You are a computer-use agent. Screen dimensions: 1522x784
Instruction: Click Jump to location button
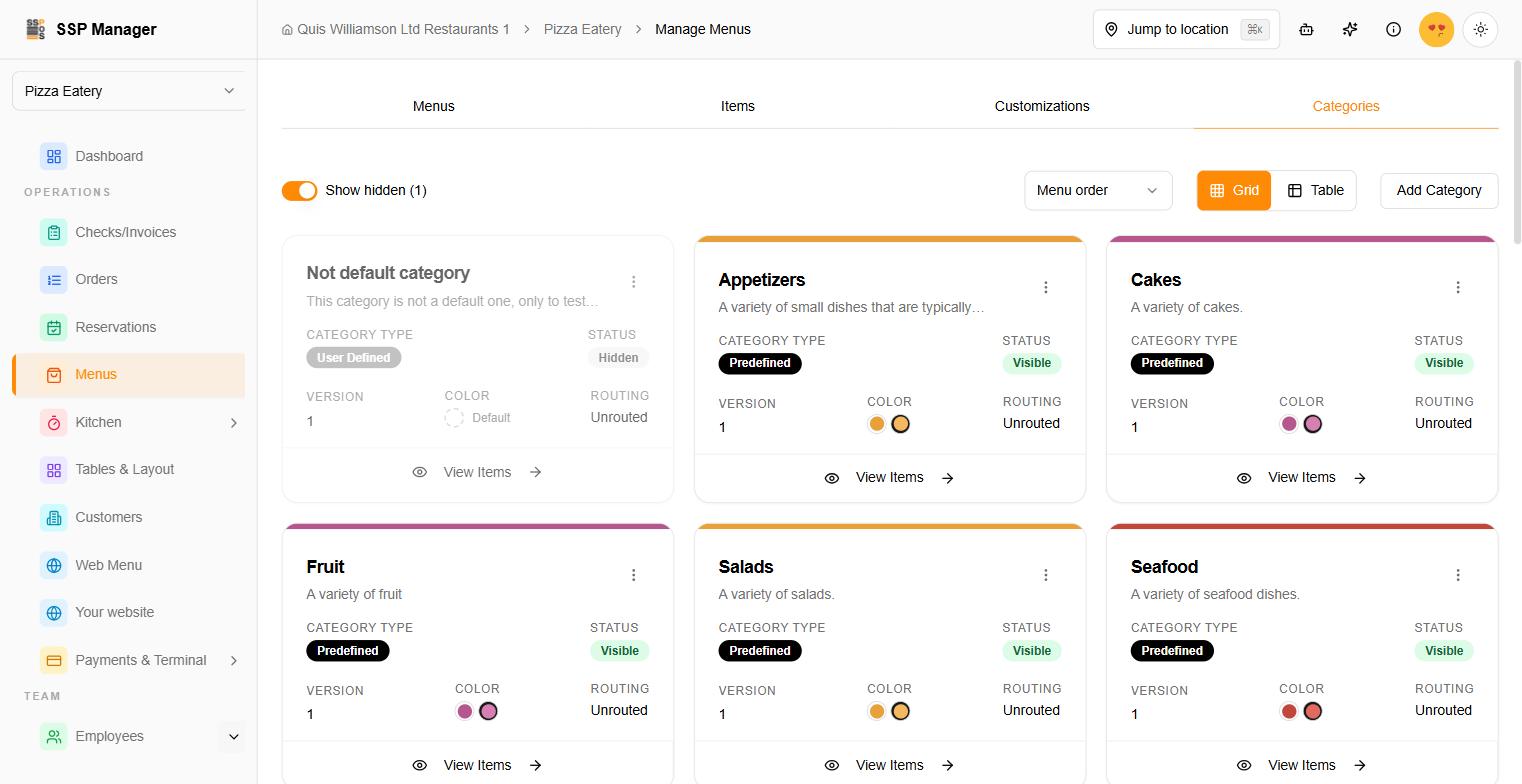pos(1186,29)
